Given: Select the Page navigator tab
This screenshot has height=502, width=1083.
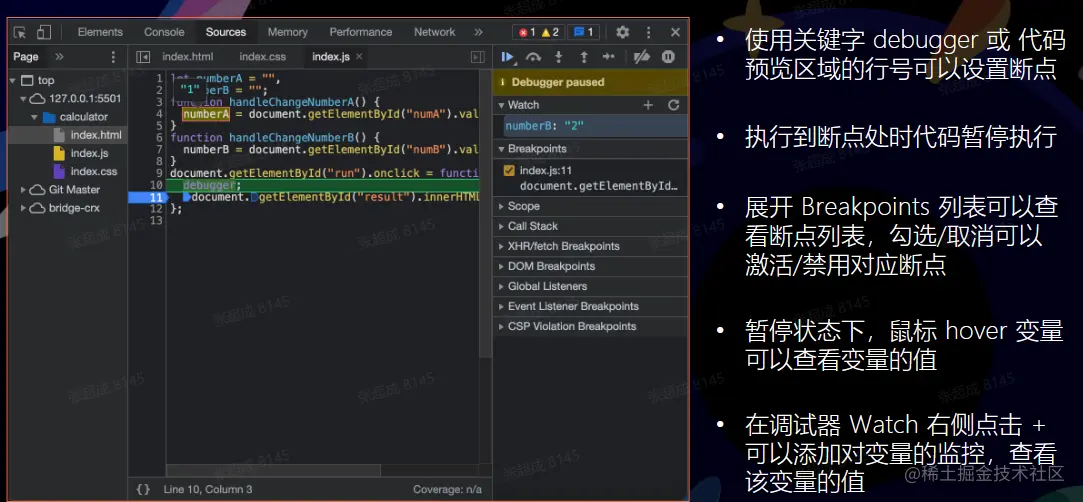Looking at the screenshot, I should point(26,57).
